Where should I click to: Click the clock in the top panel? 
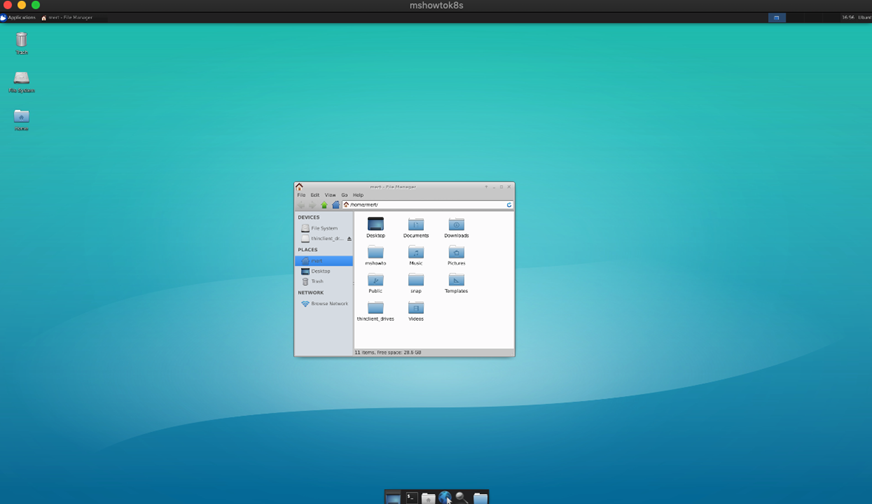848,18
